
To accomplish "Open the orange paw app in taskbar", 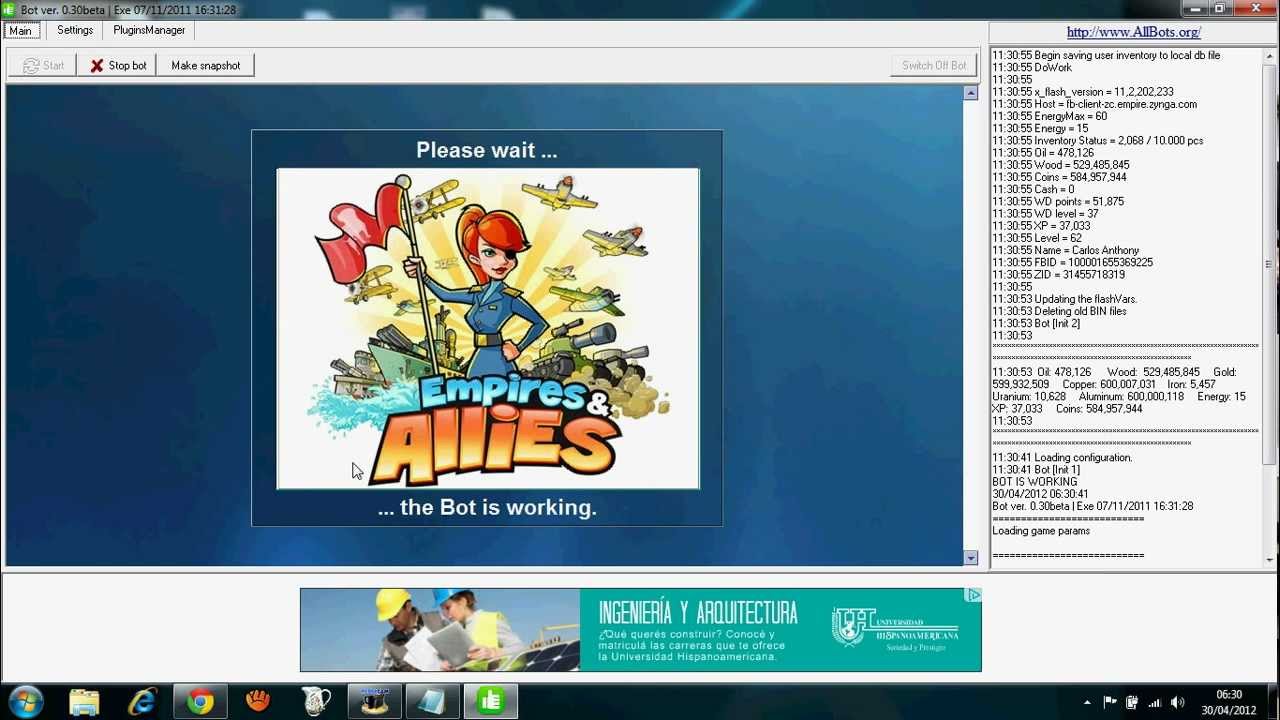I will point(258,701).
